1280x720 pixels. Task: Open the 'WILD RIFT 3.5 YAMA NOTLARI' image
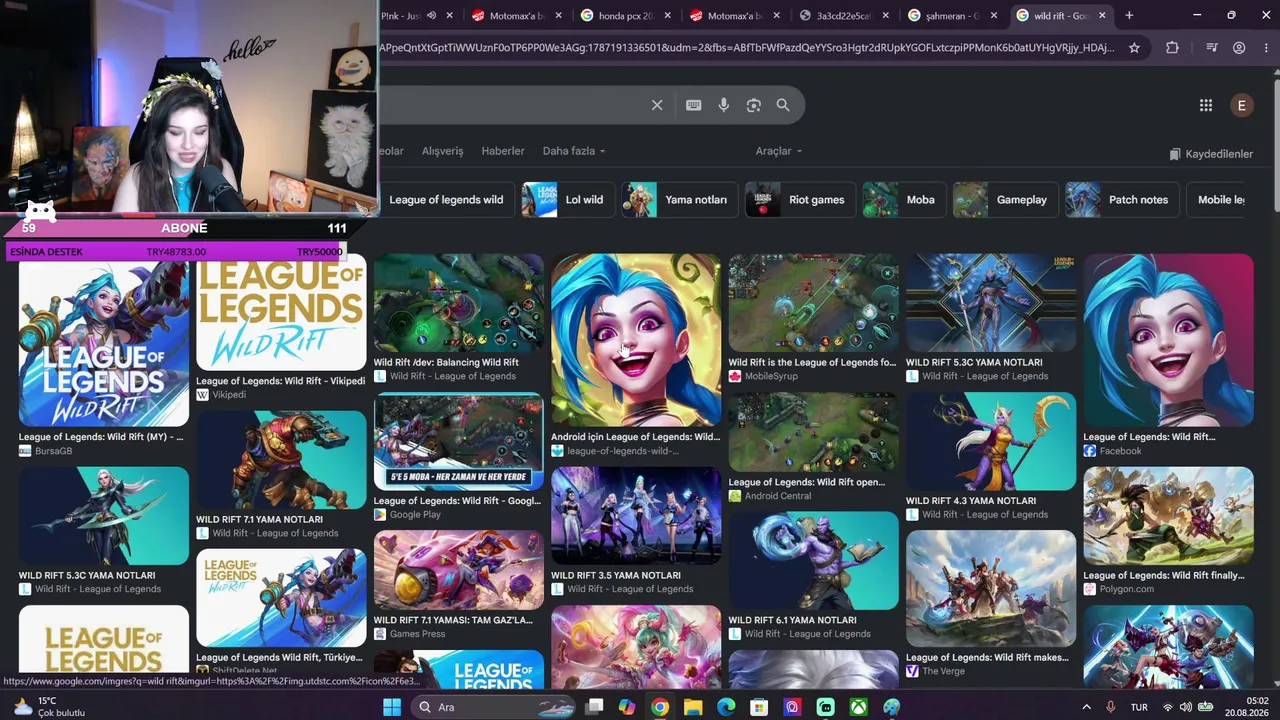click(636, 516)
